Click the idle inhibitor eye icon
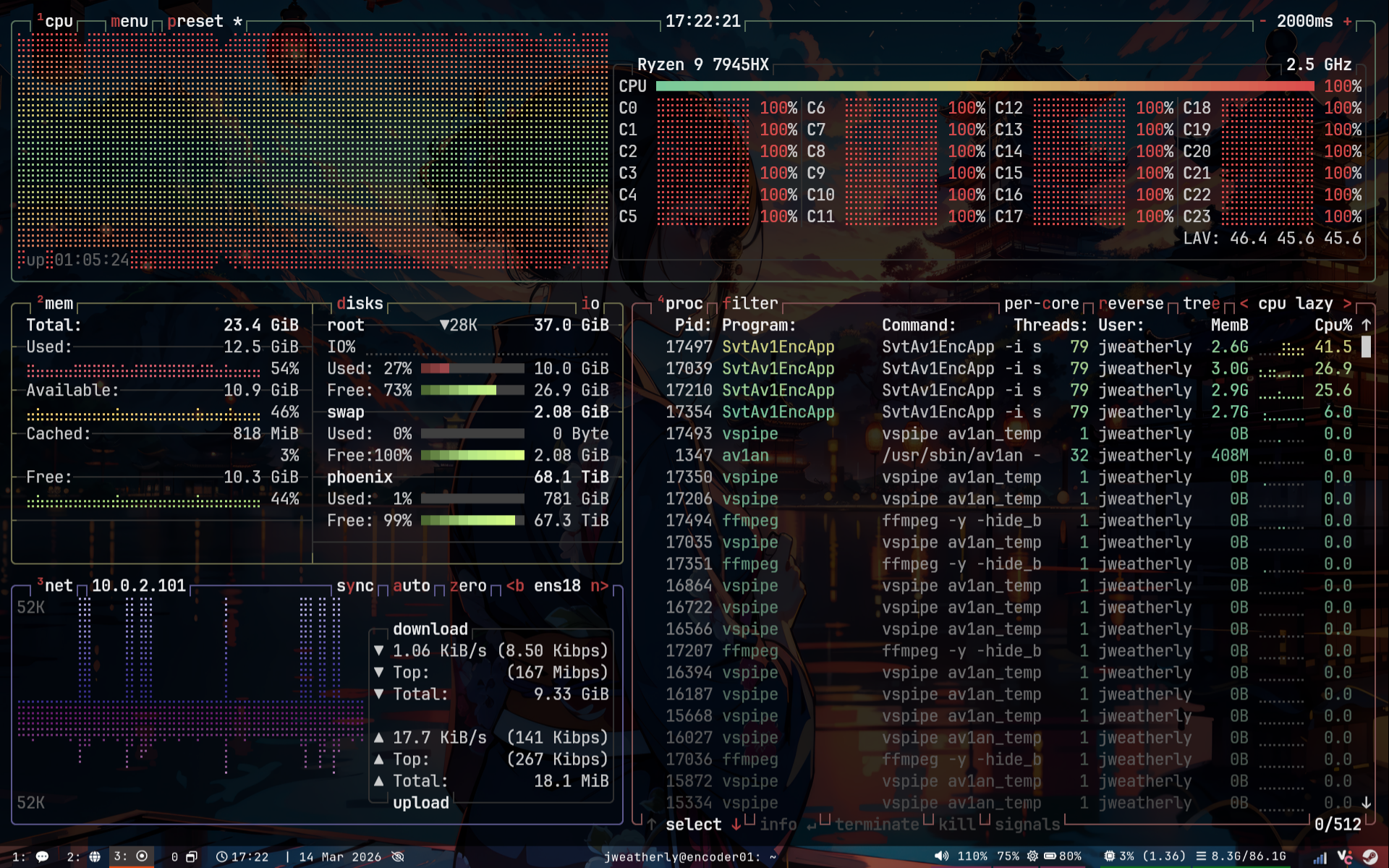This screenshot has width=1389, height=868. (x=398, y=856)
